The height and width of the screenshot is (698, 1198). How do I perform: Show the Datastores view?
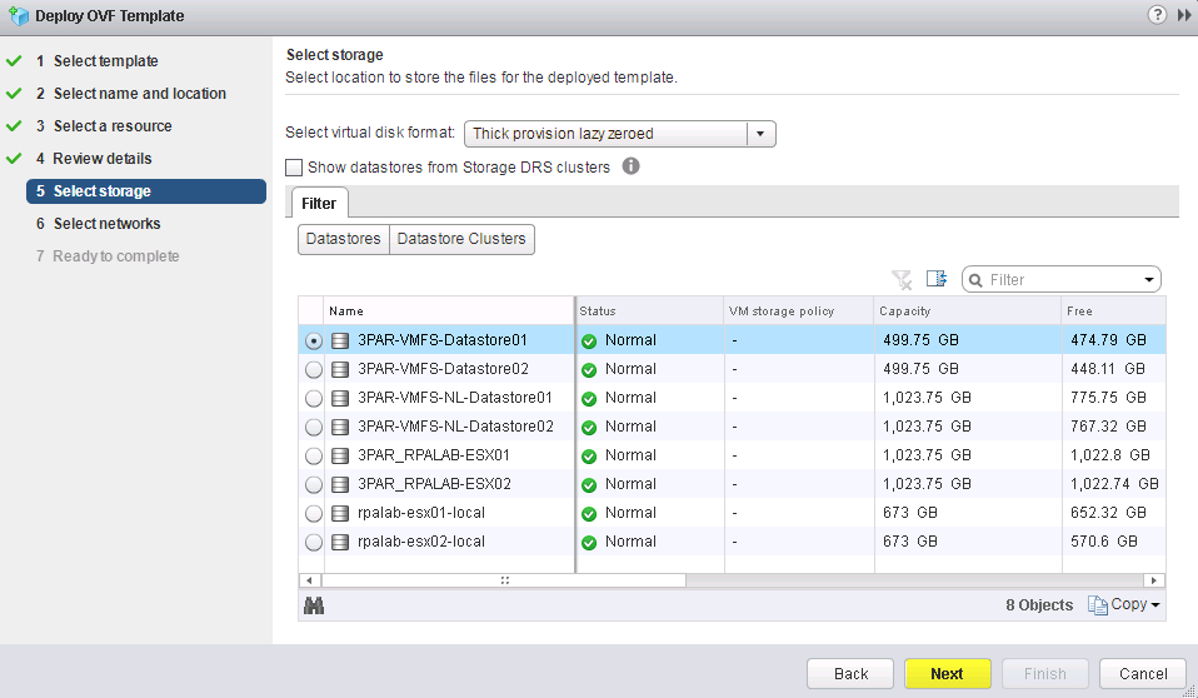coord(343,239)
